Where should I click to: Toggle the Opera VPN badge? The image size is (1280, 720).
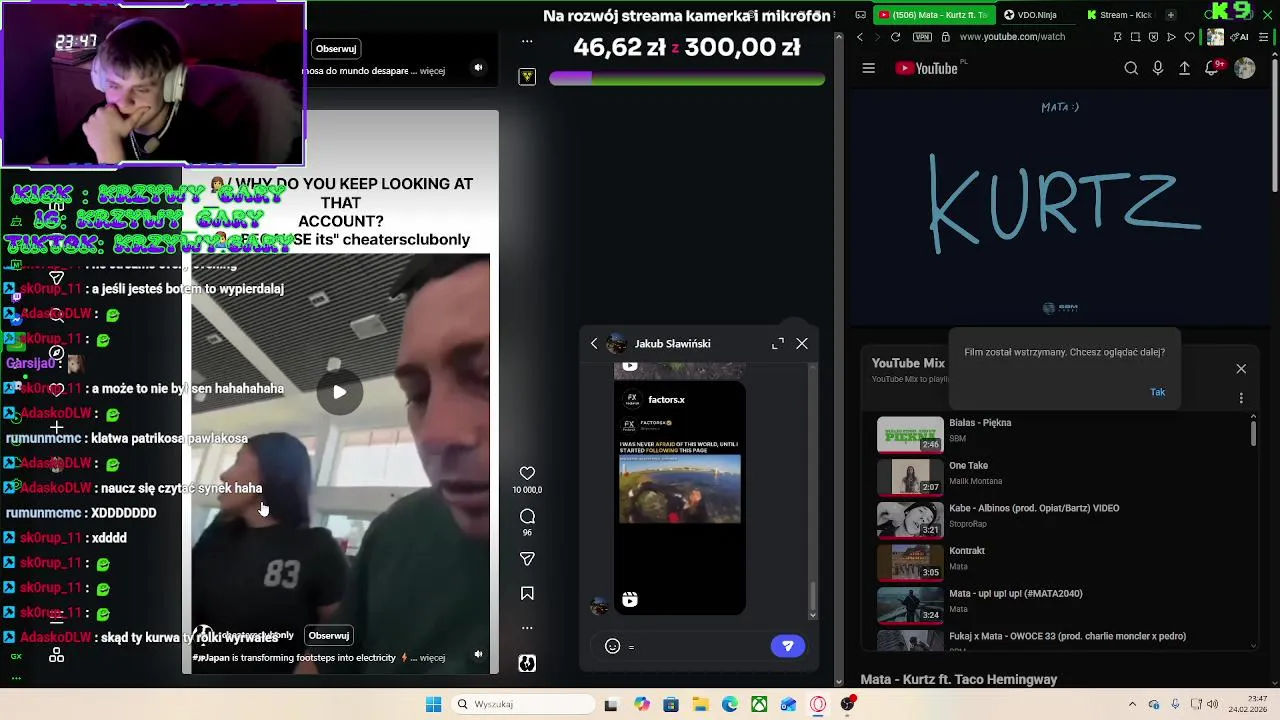tap(922, 37)
